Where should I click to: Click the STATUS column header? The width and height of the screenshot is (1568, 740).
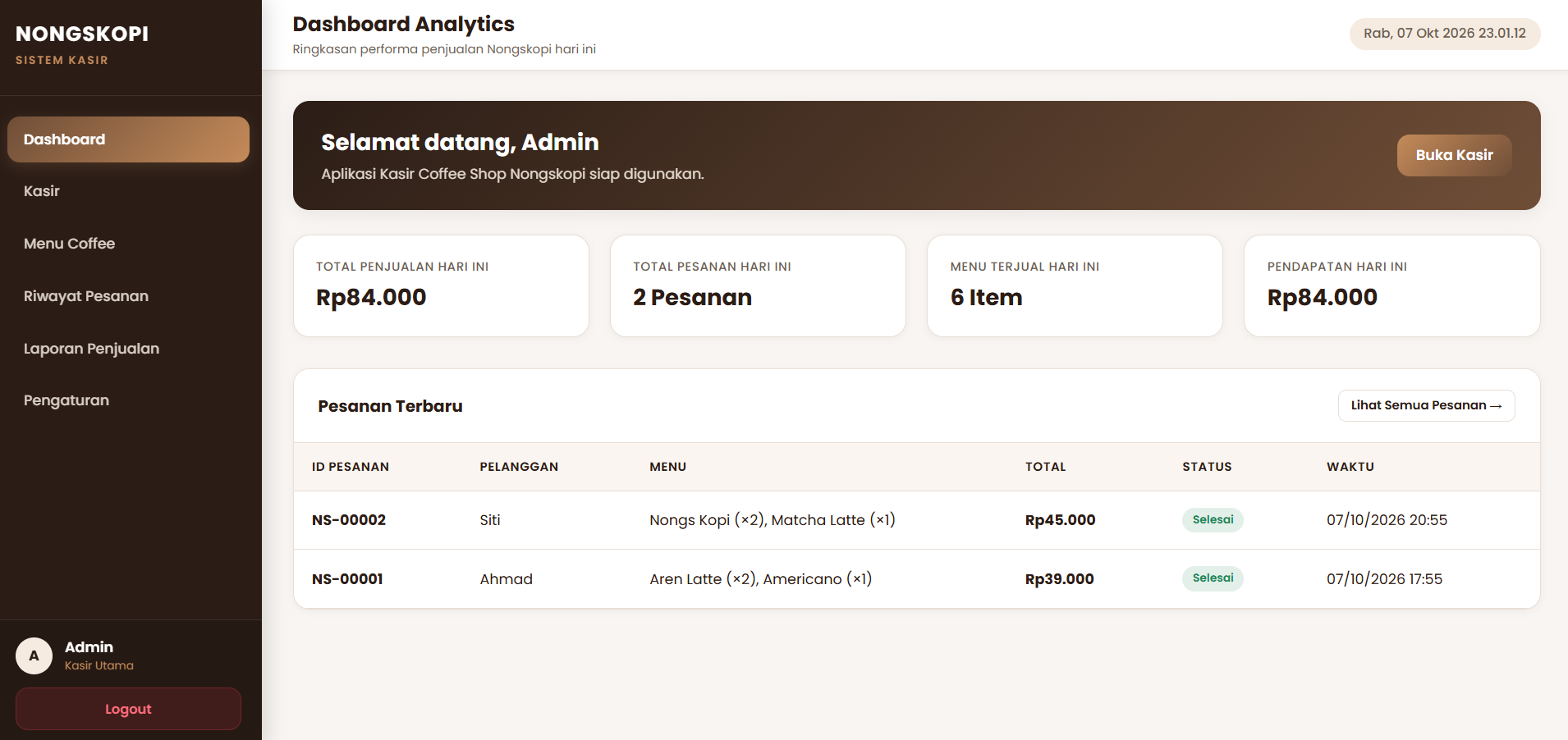[1208, 467]
